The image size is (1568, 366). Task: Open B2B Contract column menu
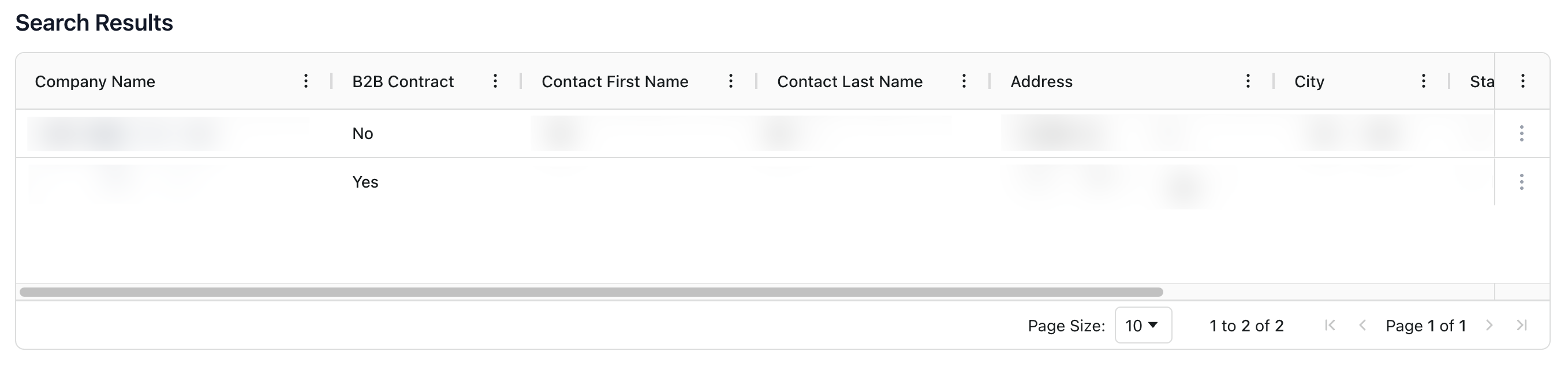click(x=495, y=81)
